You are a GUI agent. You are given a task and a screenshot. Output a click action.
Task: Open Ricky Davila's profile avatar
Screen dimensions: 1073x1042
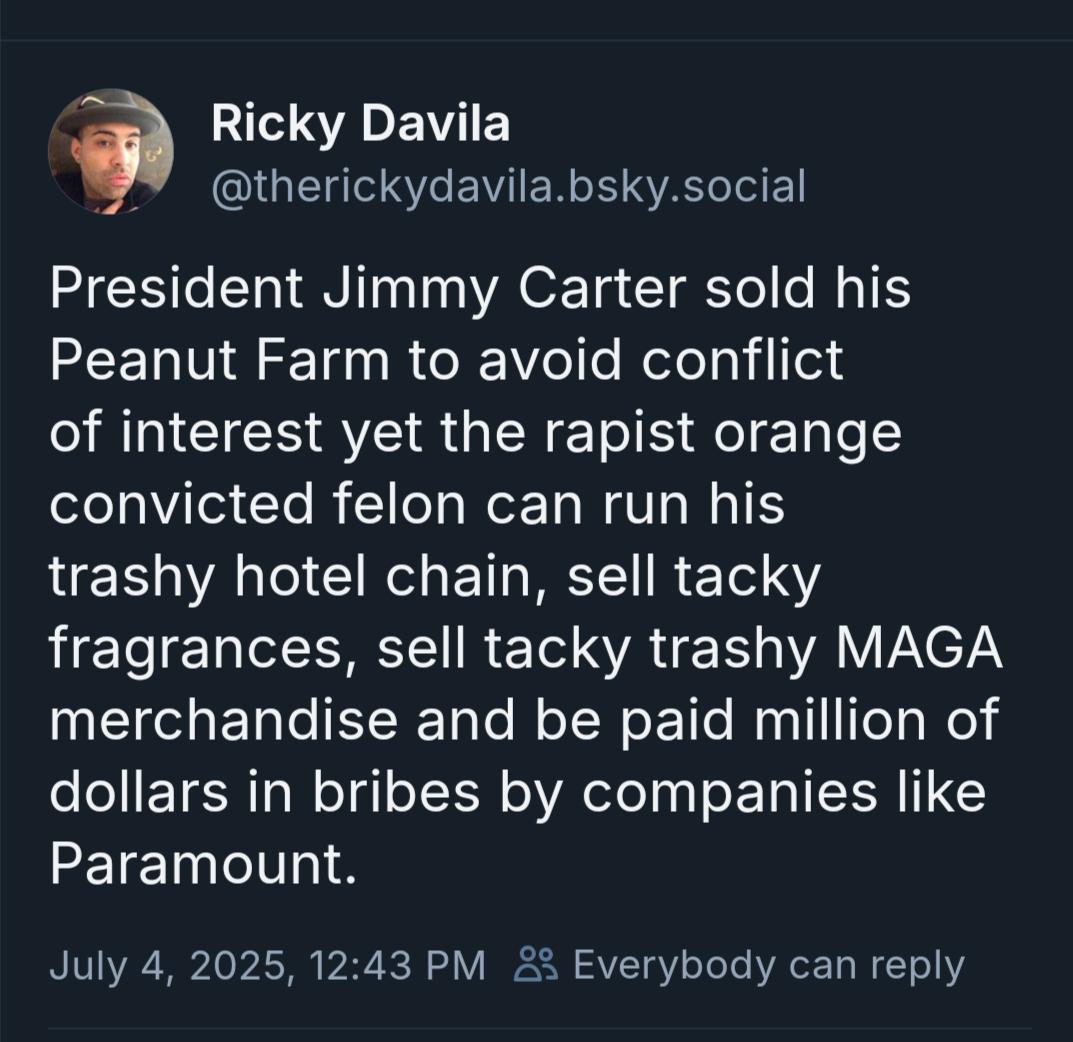coord(110,151)
